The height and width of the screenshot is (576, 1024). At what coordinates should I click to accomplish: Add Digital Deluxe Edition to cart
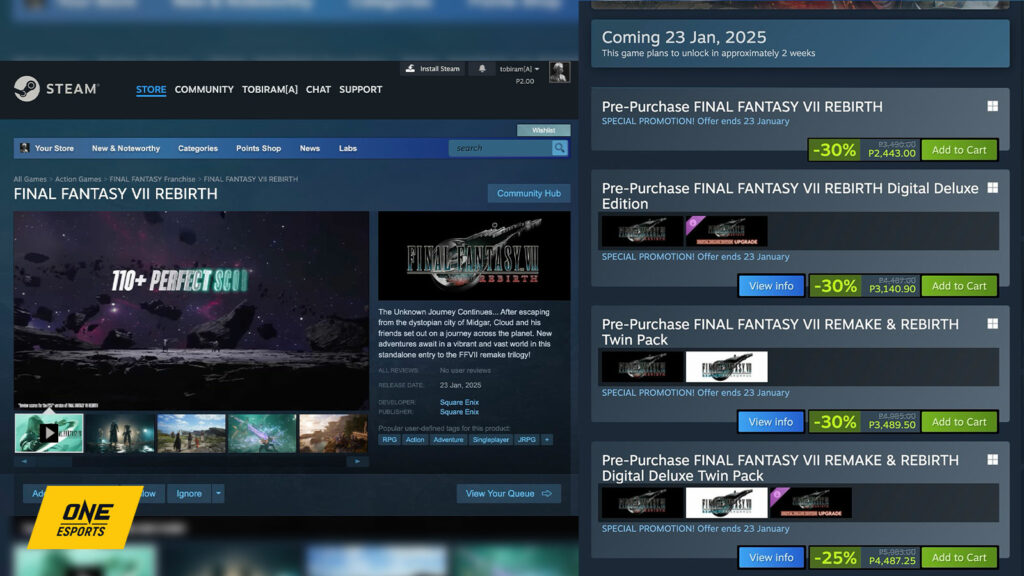coord(959,285)
